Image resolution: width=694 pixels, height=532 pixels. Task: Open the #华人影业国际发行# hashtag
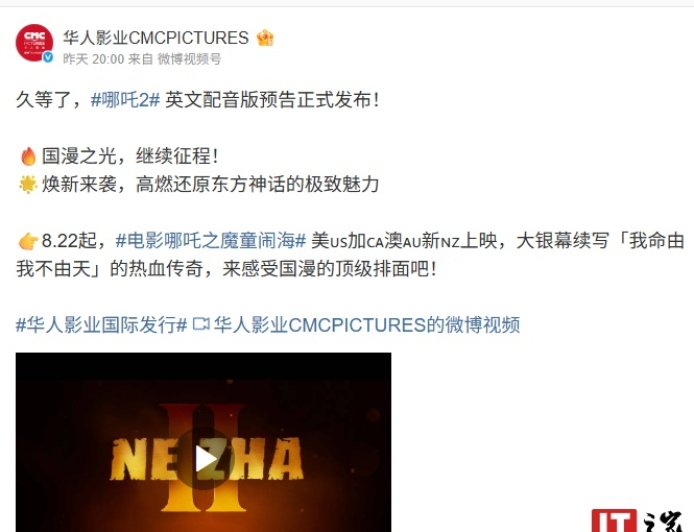coord(101,325)
